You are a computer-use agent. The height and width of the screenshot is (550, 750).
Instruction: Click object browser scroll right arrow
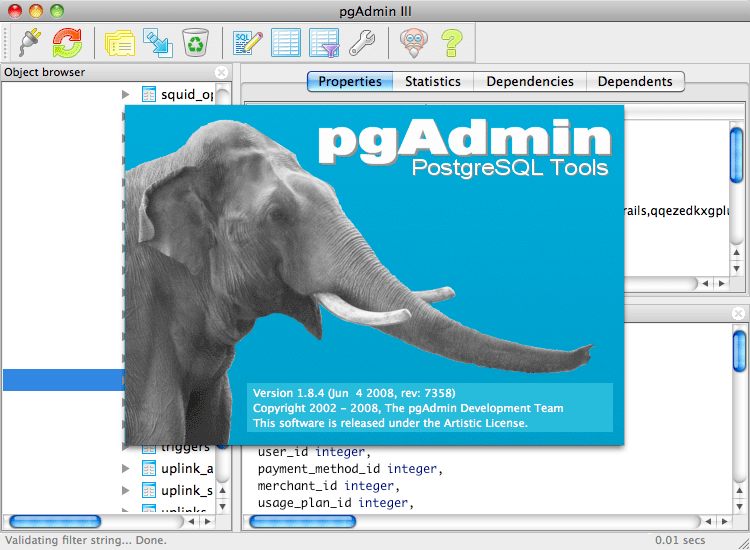click(208, 521)
